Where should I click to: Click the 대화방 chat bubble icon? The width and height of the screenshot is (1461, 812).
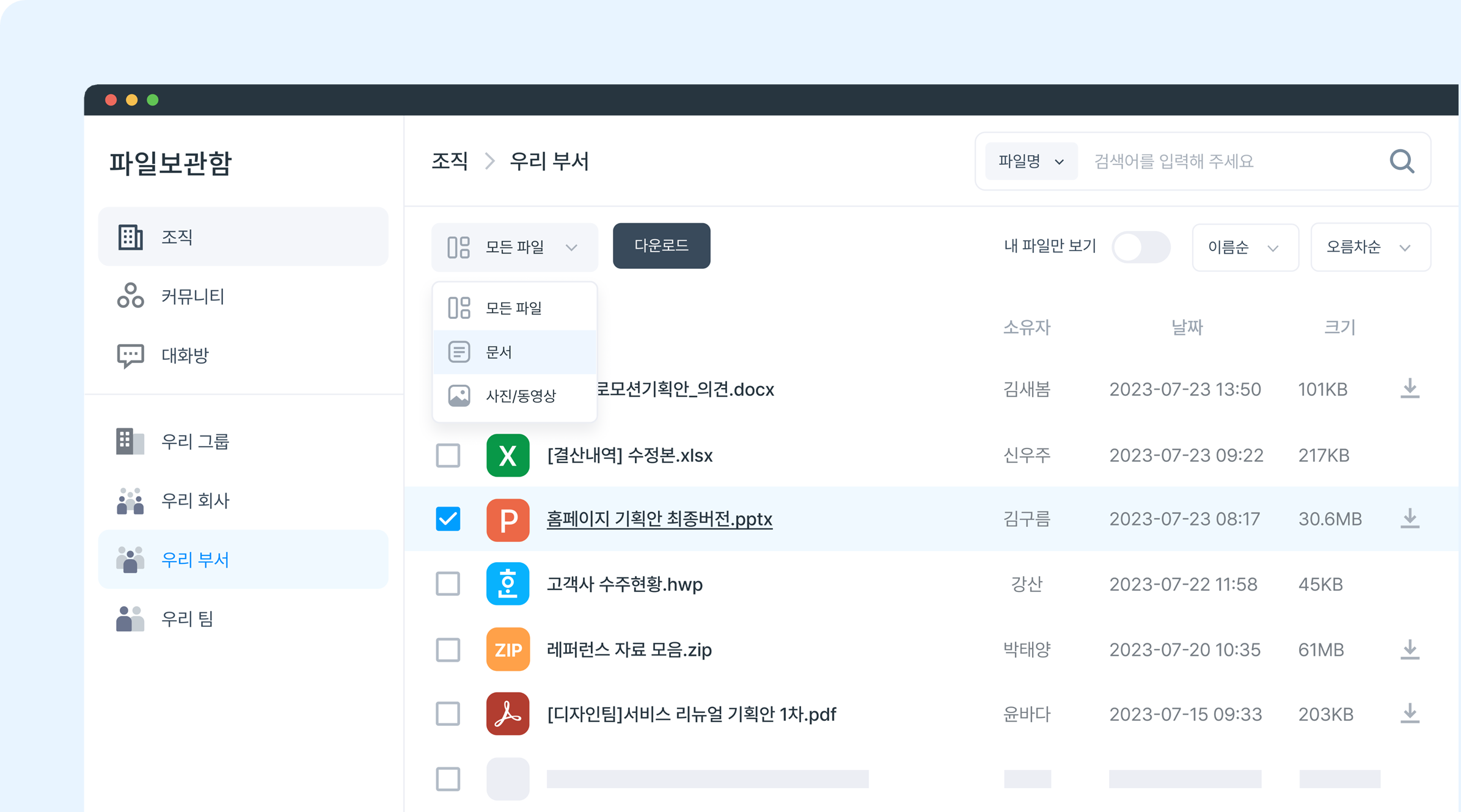click(x=130, y=355)
